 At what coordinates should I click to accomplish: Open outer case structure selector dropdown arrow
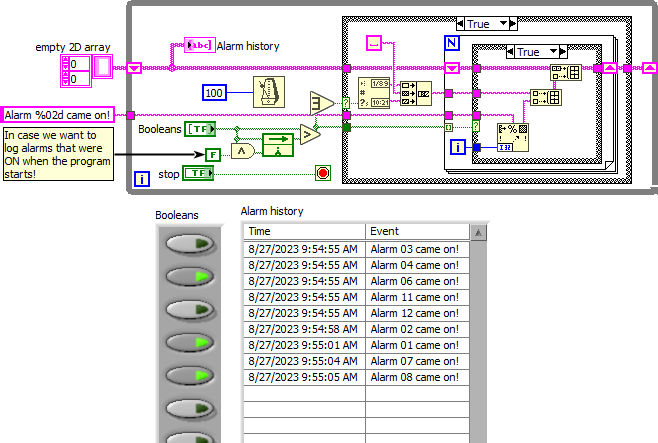503,24
